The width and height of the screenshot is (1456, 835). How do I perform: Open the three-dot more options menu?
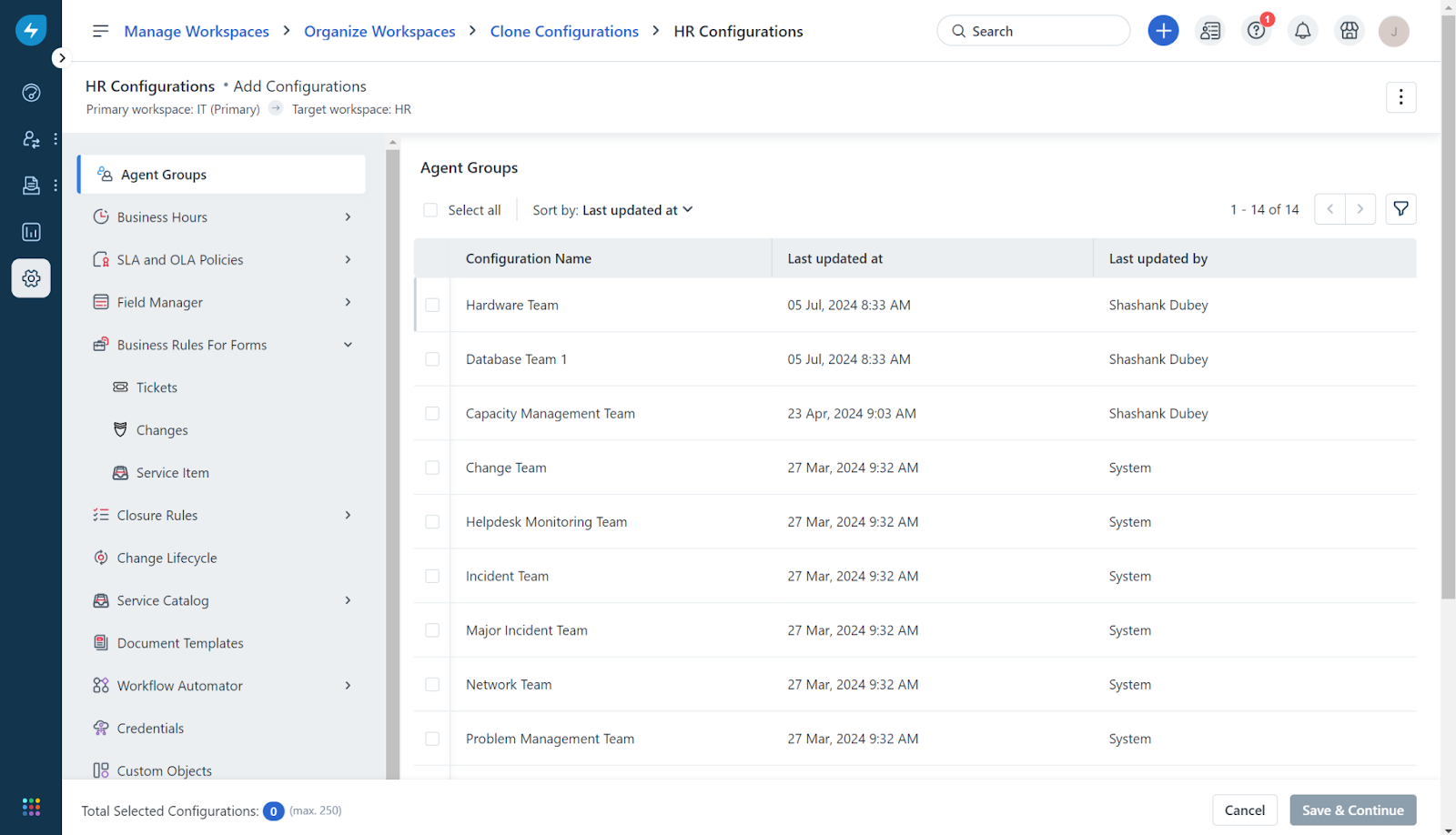1401,97
